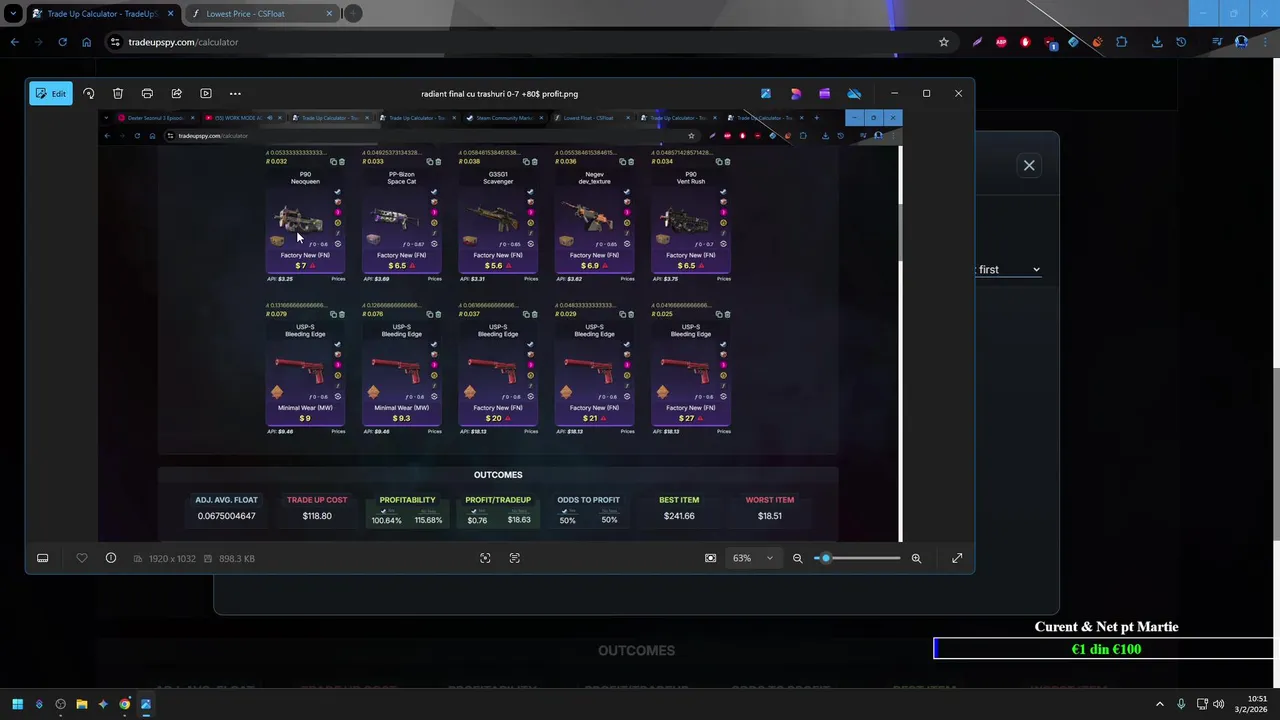Zoom in with the plus magnifier
This screenshot has width=1280, height=720.
point(916,558)
